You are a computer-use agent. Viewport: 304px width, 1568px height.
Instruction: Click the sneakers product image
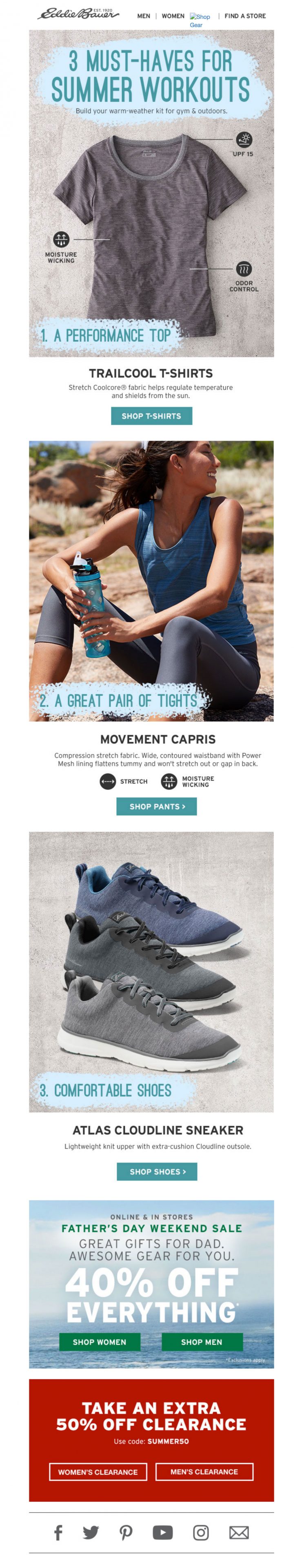coord(151,972)
